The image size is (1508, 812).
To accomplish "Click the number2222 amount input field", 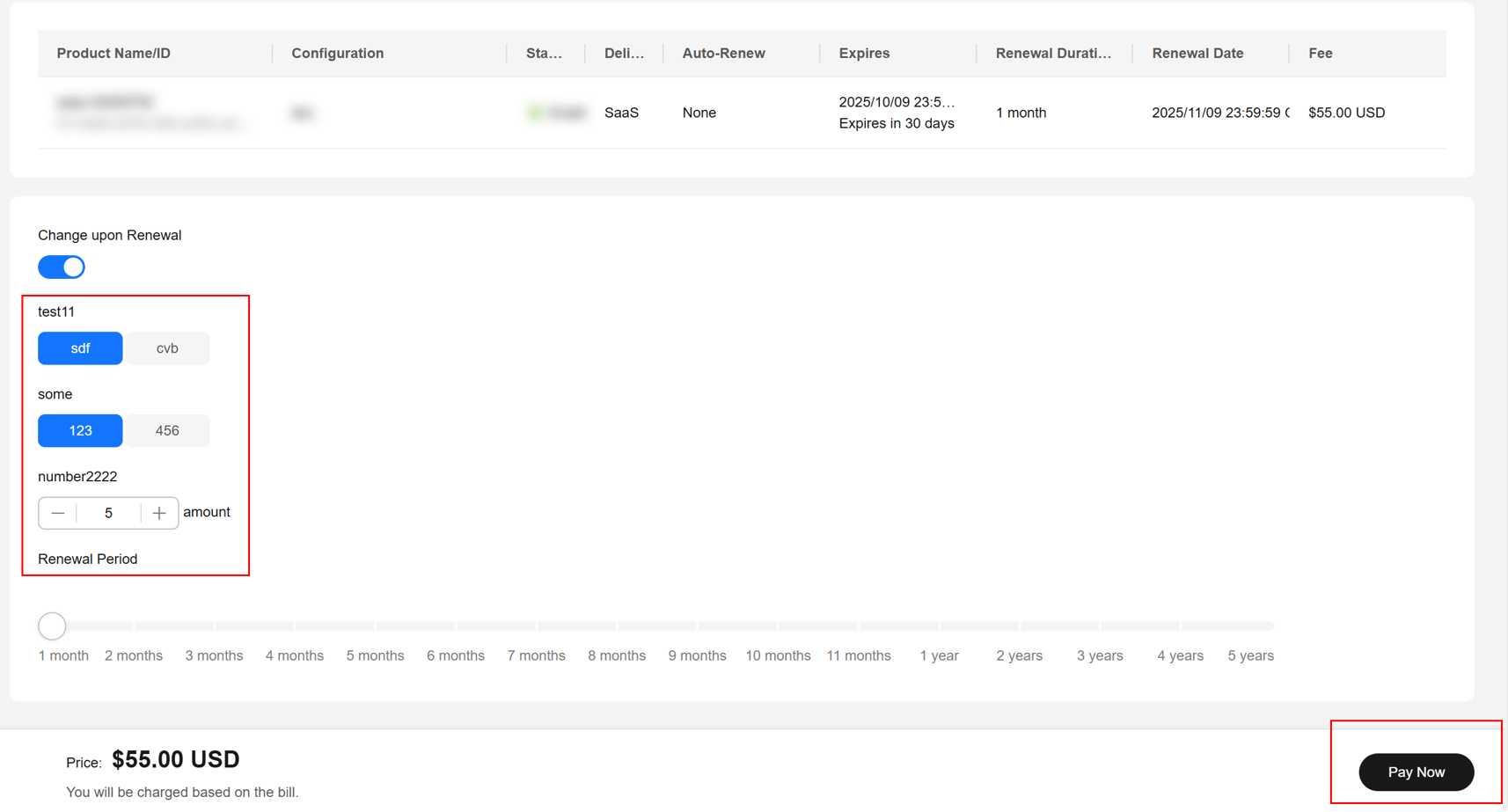I will coord(108,513).
